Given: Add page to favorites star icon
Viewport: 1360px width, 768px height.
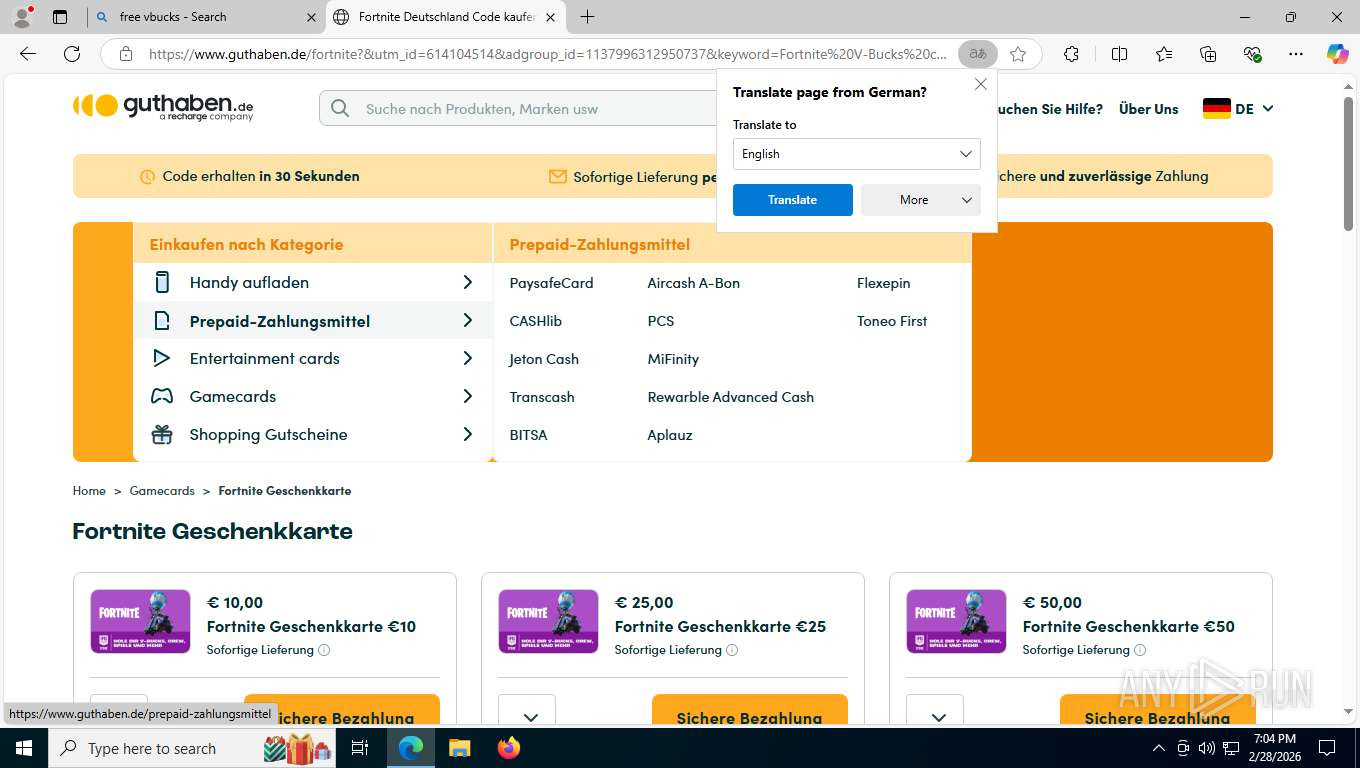Looking at the screenshot, I should click(x=1018, y=54).
